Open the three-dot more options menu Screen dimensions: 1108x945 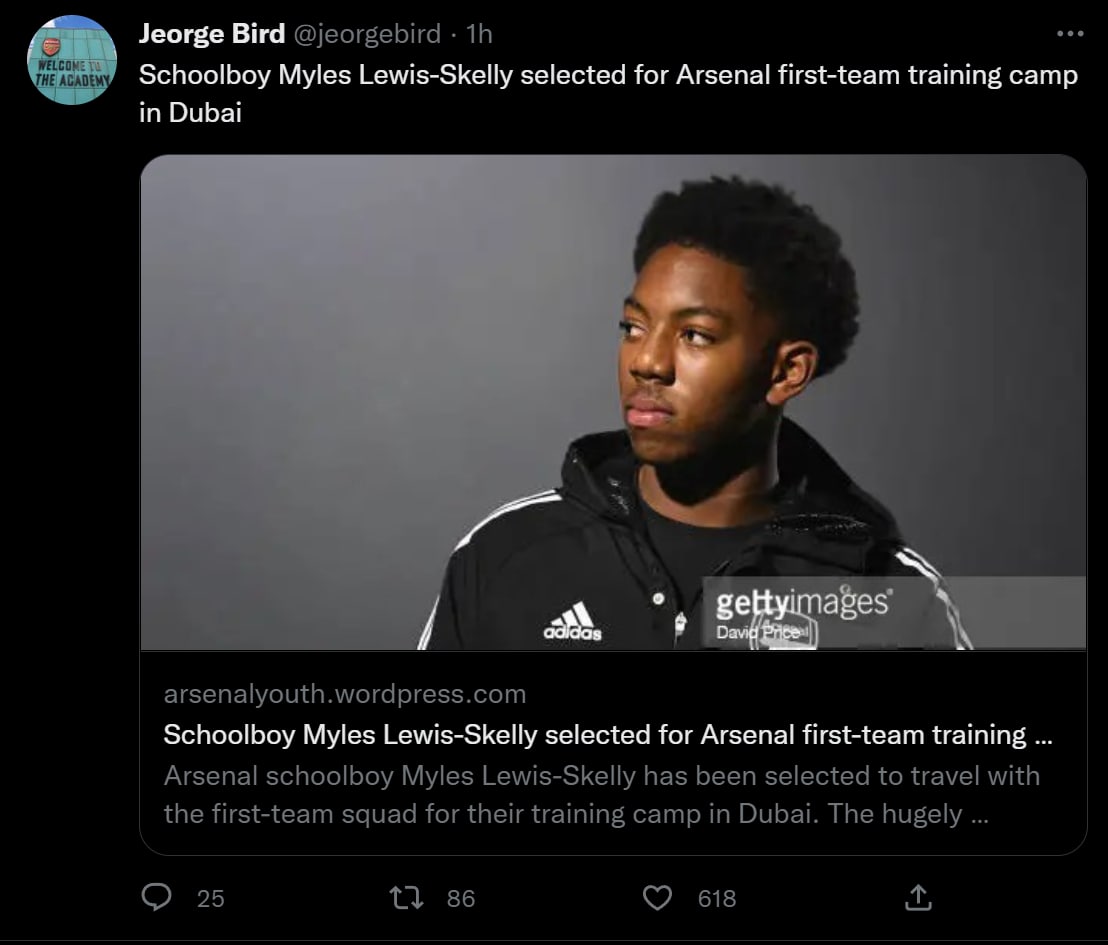1069,34
